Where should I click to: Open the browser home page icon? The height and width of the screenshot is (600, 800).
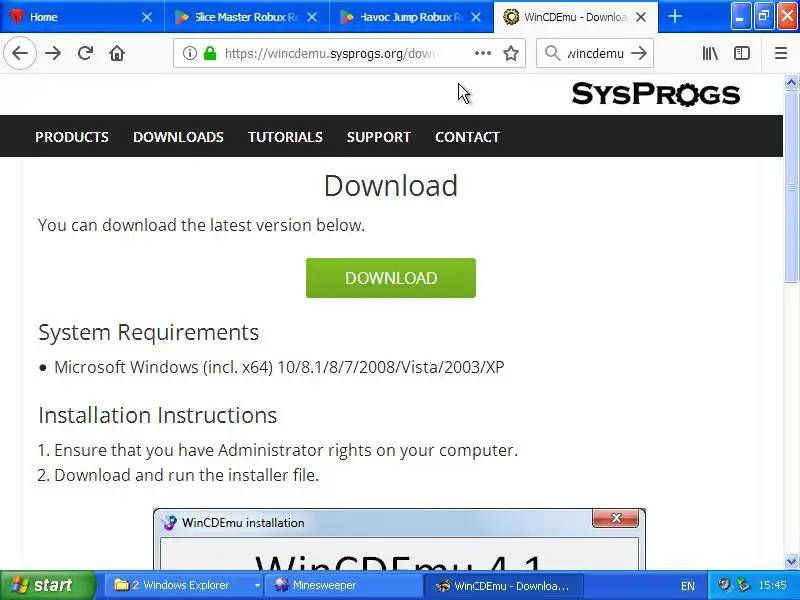point(117,53)
